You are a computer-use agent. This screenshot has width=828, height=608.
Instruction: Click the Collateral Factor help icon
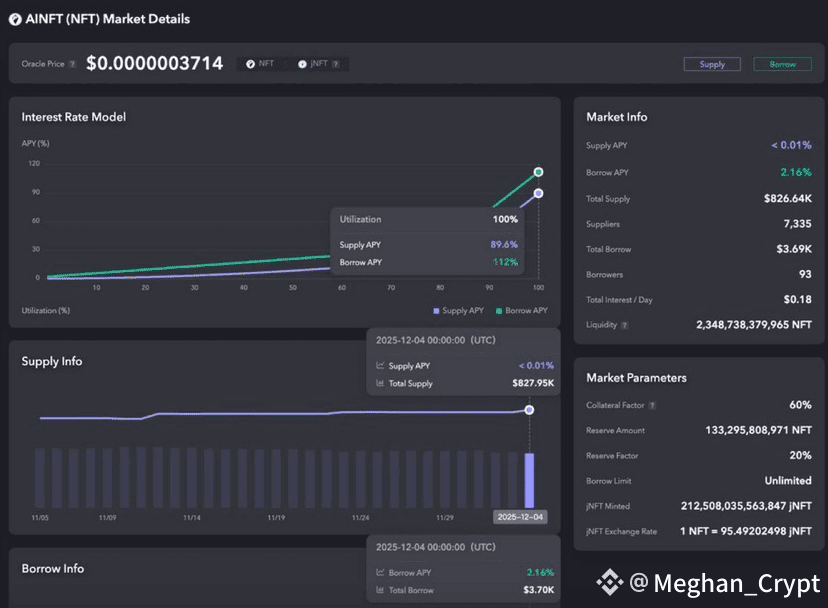[x=653, y=406]
